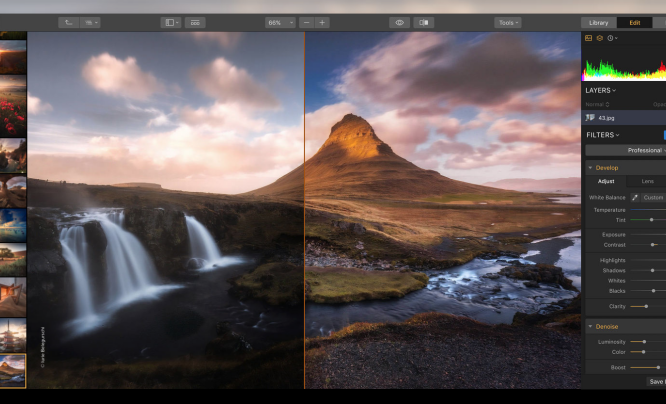The image size is (666, 404).
Task: Click the Clarity slider handle
Action: [646, 306]
